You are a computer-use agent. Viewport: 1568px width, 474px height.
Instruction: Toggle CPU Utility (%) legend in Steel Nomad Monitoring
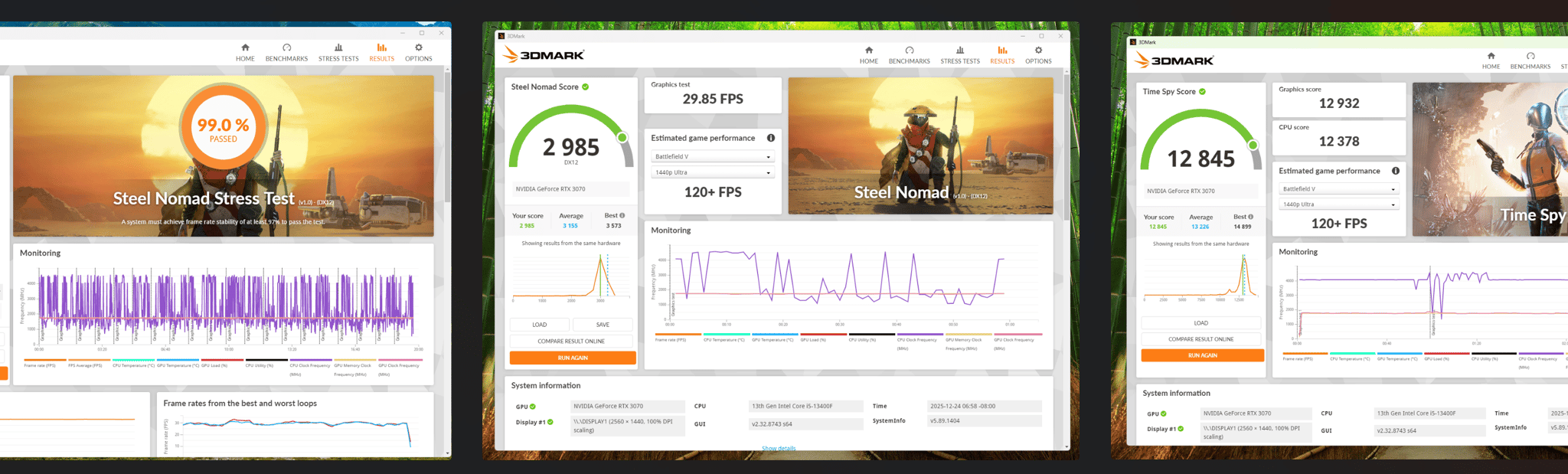click(871, 337)
